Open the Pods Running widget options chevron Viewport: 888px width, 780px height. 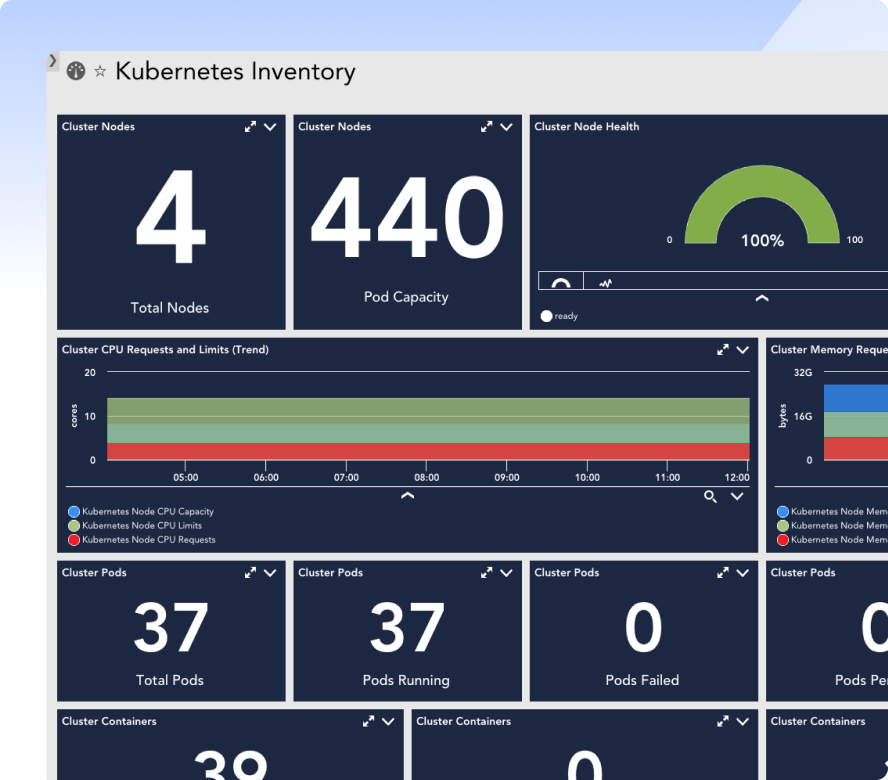point(506,573)
